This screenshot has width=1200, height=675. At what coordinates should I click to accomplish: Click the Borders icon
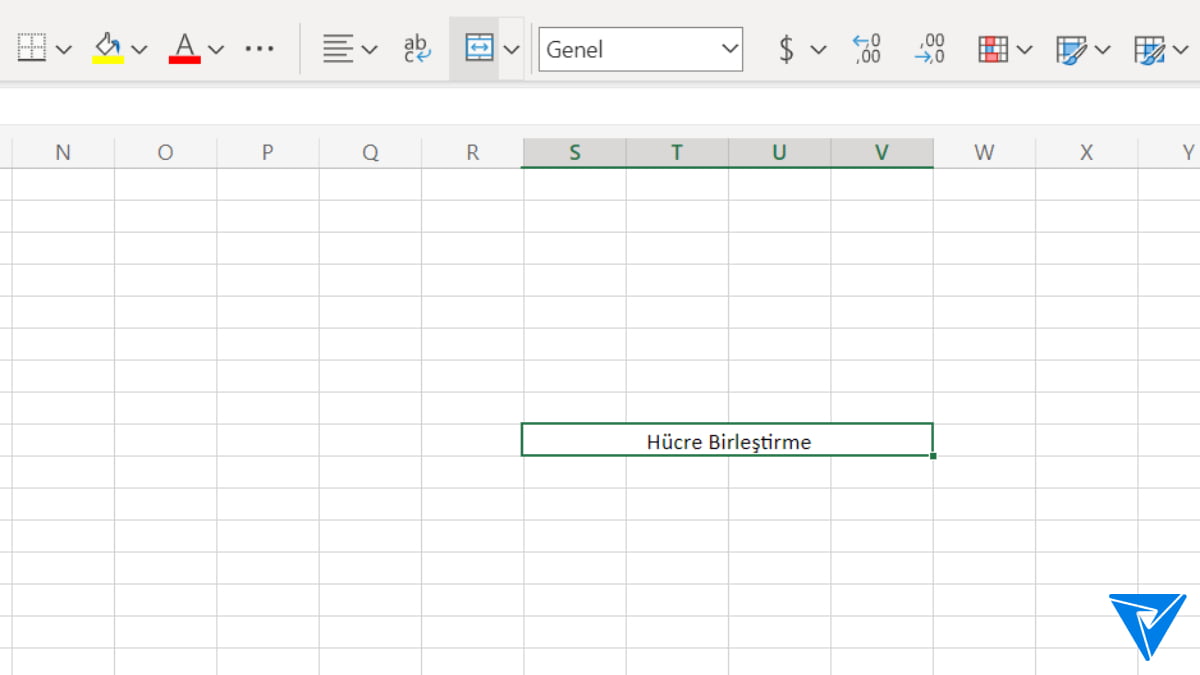coord(32,48)
